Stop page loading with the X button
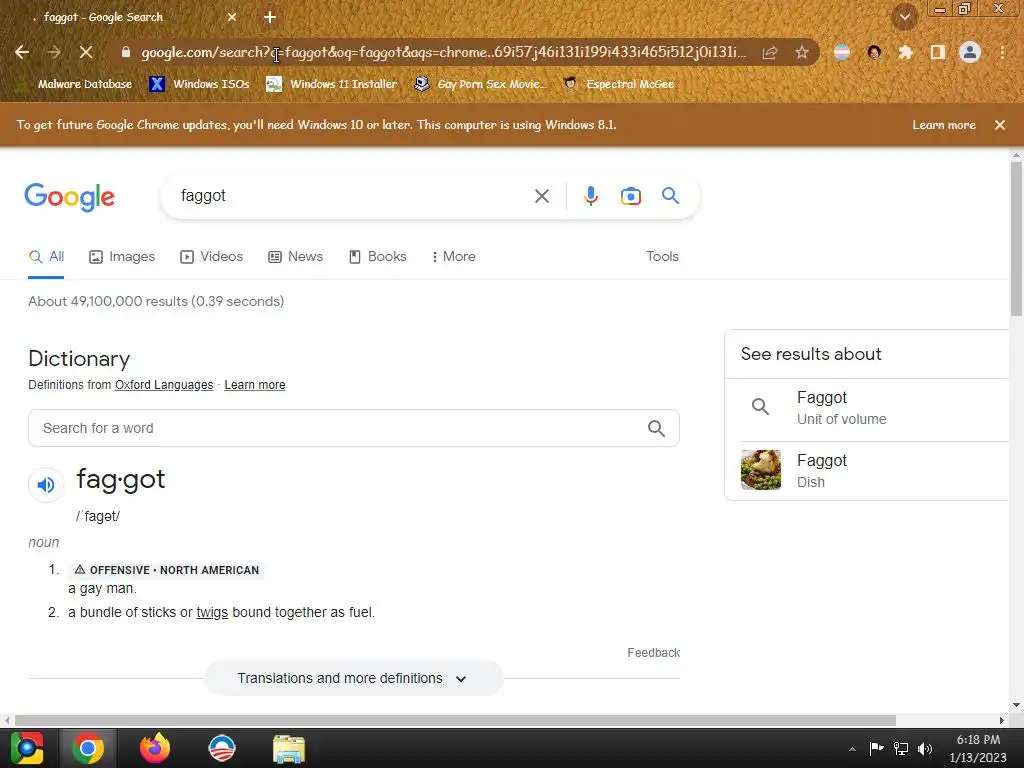Screen dimensions: 1024x768 click(86, 52)
